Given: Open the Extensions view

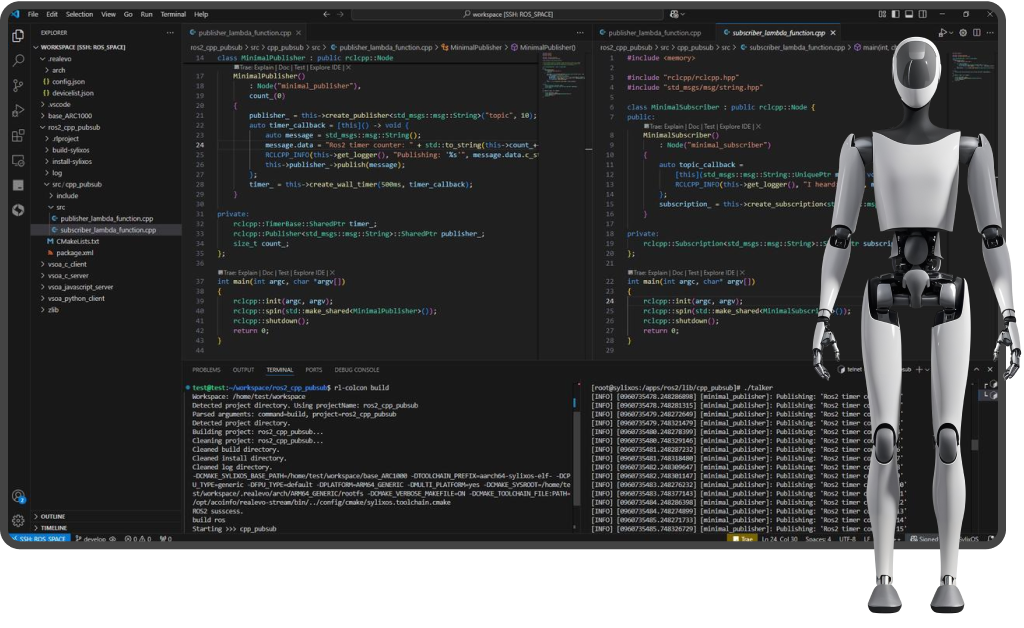Looking at the screenshot, I should click(18, 136).
